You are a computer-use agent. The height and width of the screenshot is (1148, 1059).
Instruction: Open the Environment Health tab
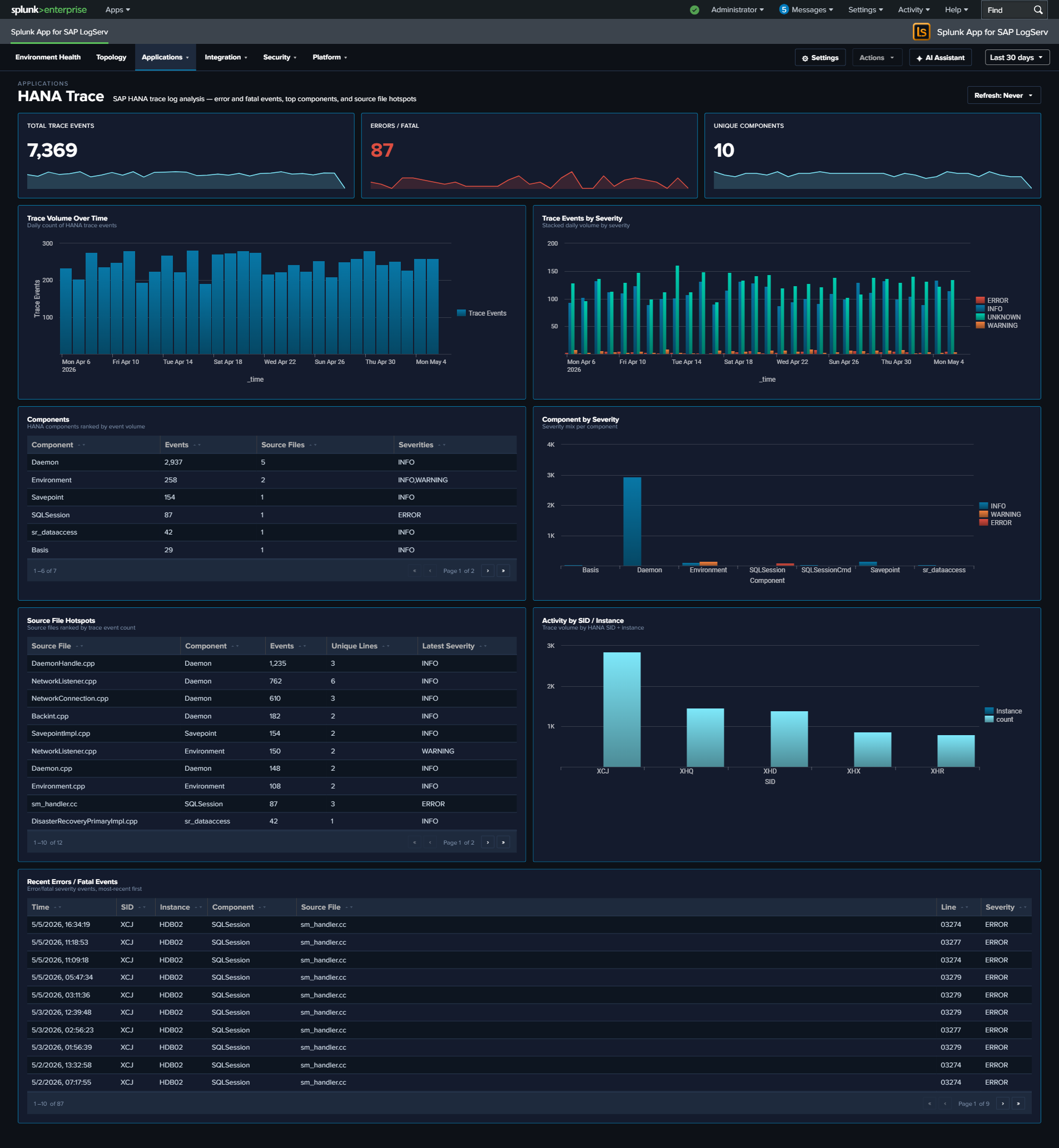[x=48, y=57]
